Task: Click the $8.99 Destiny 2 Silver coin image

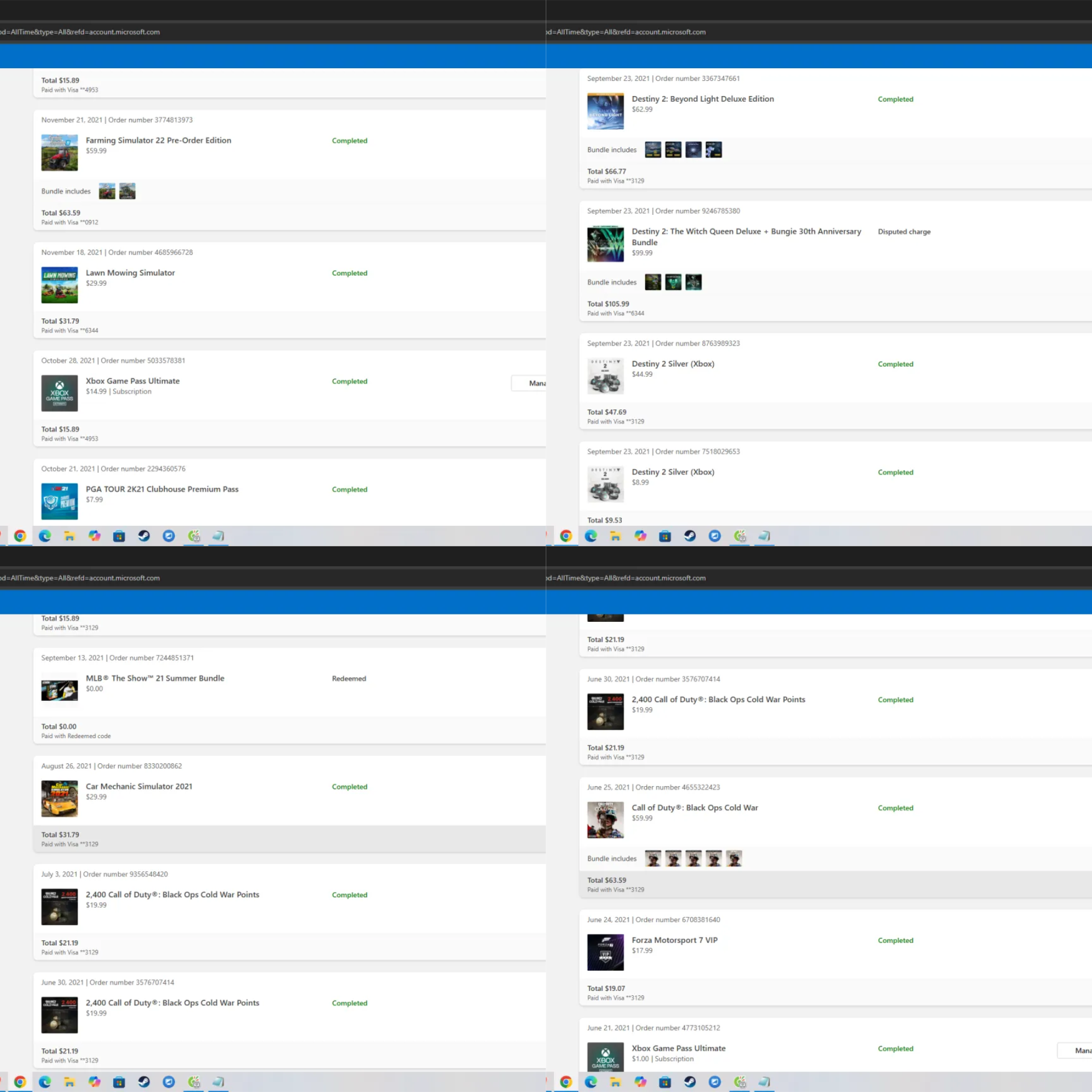Action: coord(605,484)
